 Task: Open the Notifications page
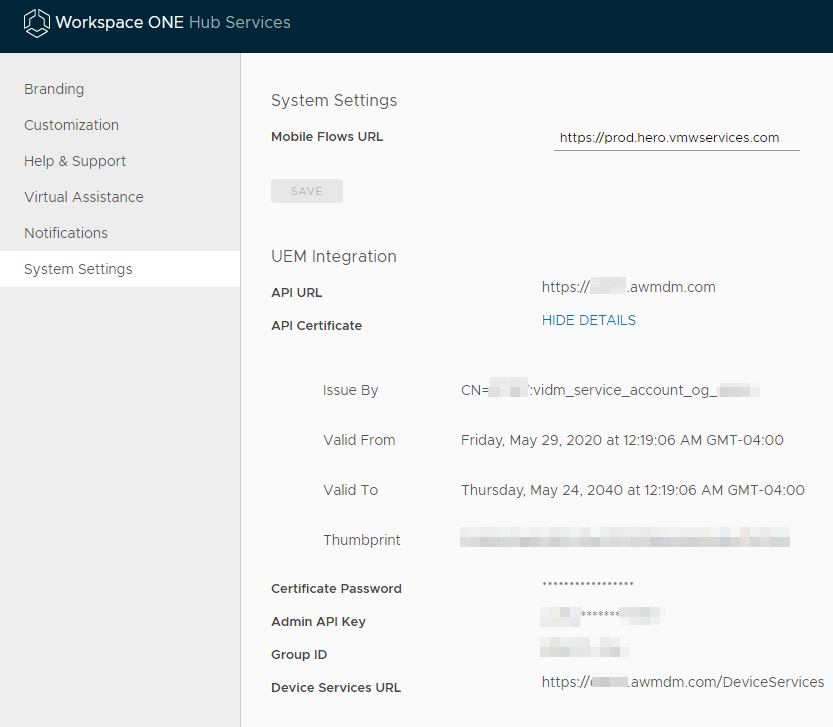66,233
